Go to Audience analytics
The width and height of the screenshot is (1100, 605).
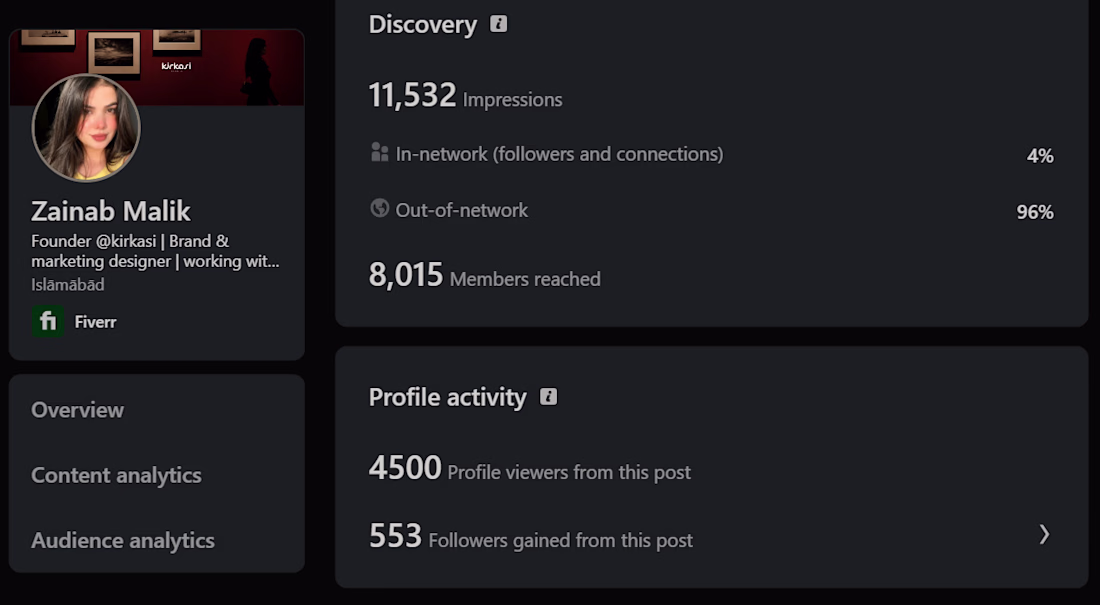tap(123, 540)
